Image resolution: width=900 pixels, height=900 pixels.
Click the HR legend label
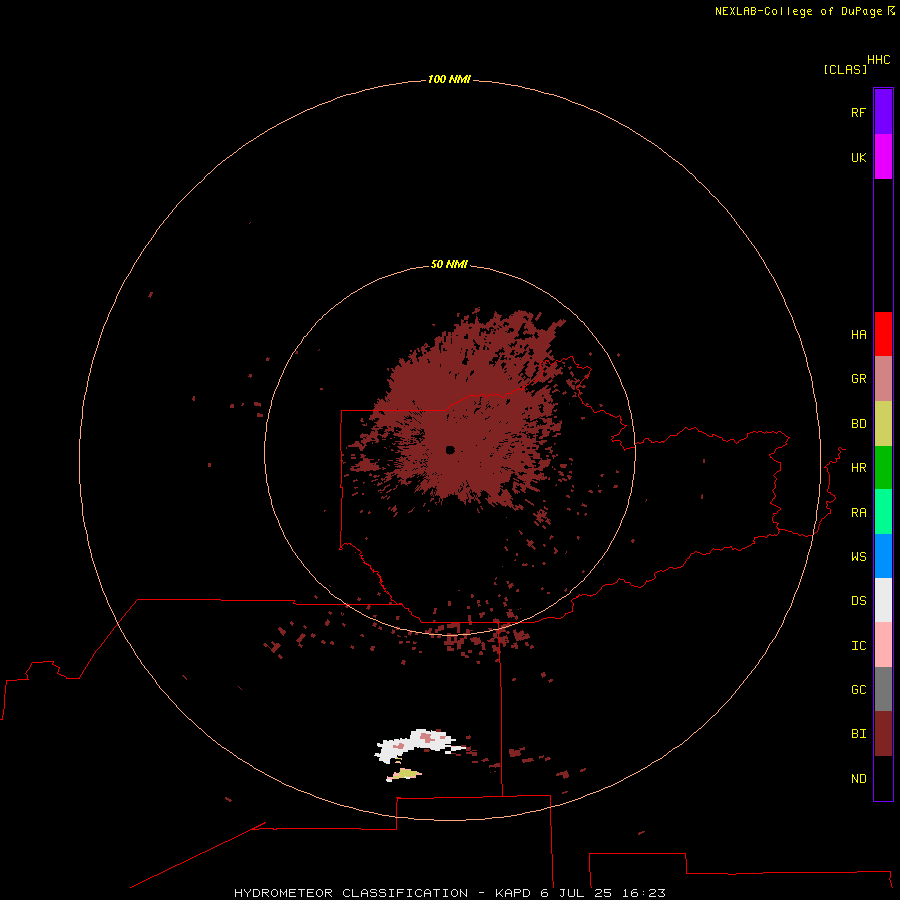(859, 468)
